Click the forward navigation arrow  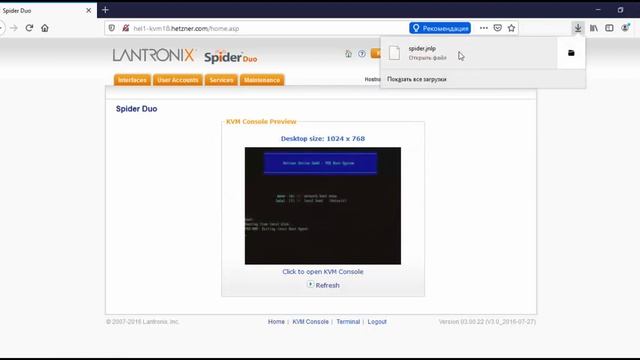pyautogui.click(x=14, y=28)
